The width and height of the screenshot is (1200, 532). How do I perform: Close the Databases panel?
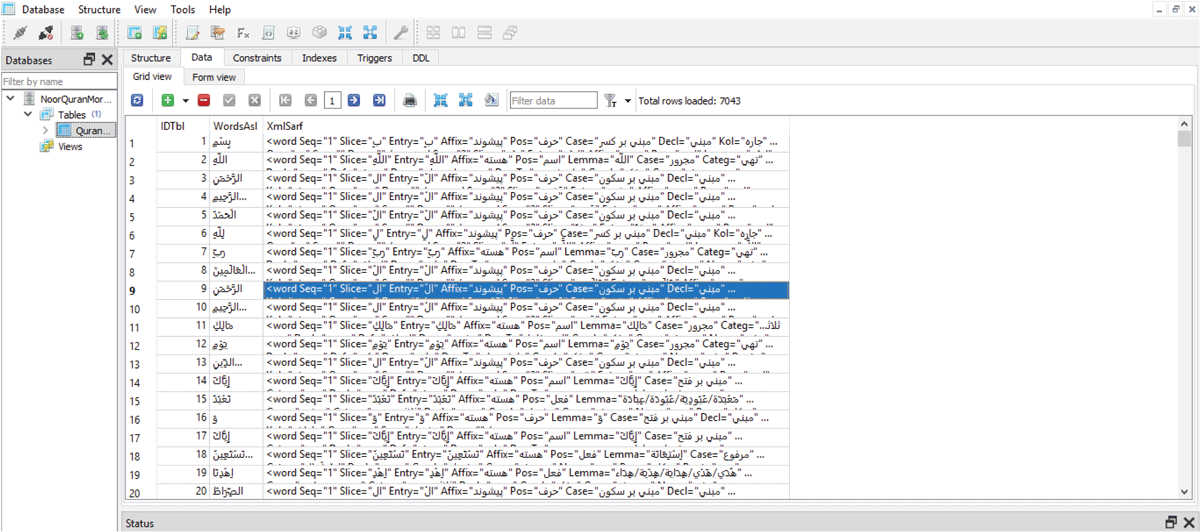(x=107, y=60)
